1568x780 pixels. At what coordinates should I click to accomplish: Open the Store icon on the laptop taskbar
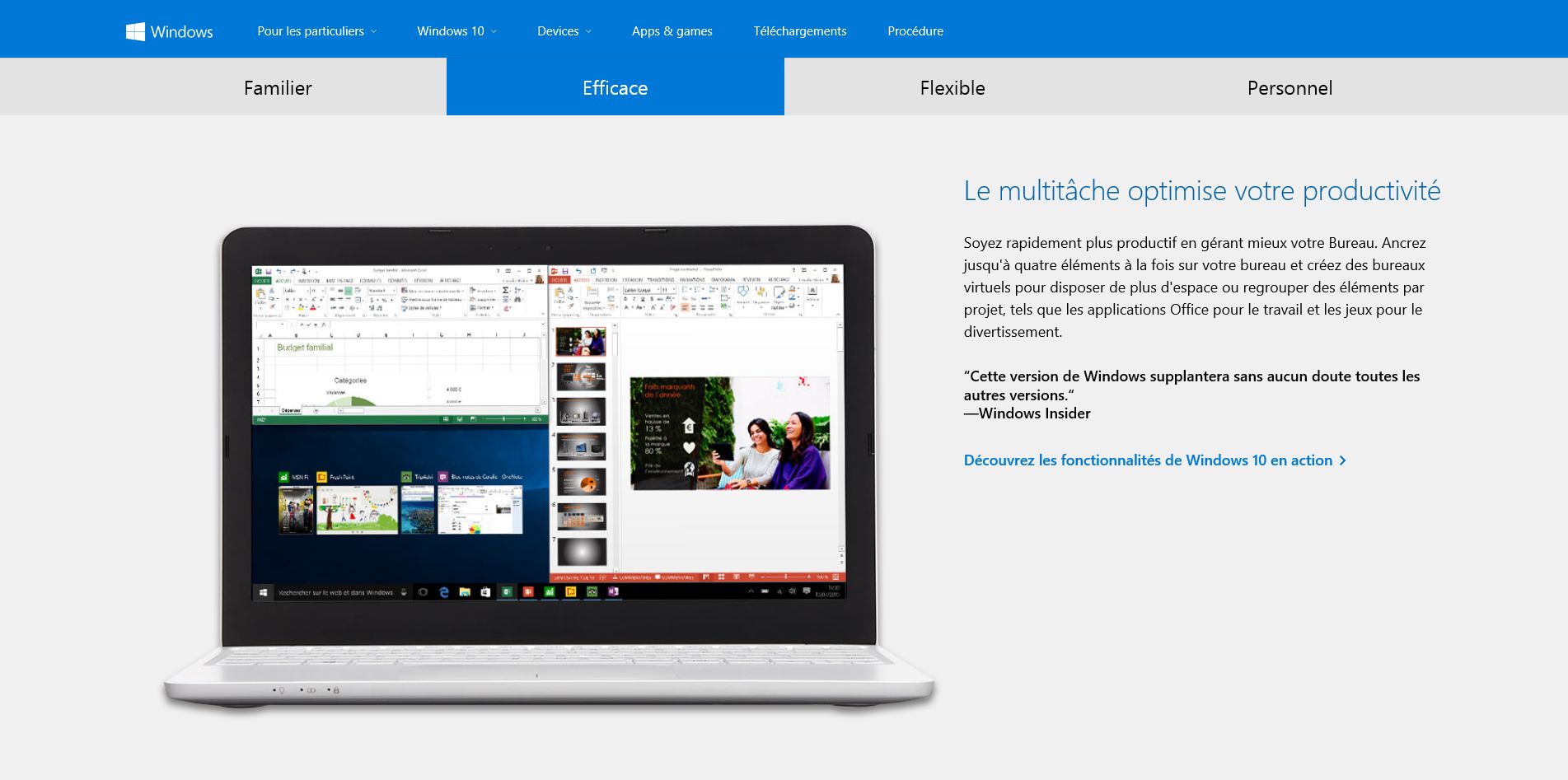(485, 592)
